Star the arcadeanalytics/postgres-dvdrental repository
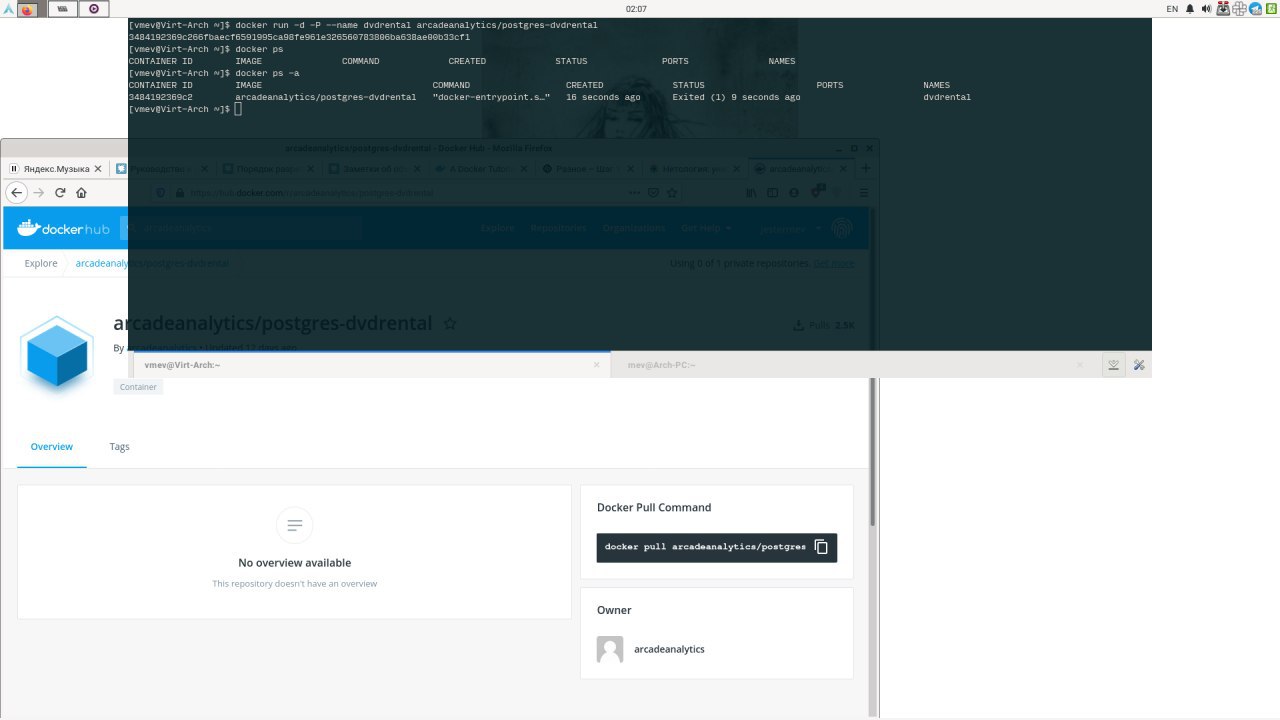Image resolution: width=1280 pixels, height=720 pixels. [450, 324]
